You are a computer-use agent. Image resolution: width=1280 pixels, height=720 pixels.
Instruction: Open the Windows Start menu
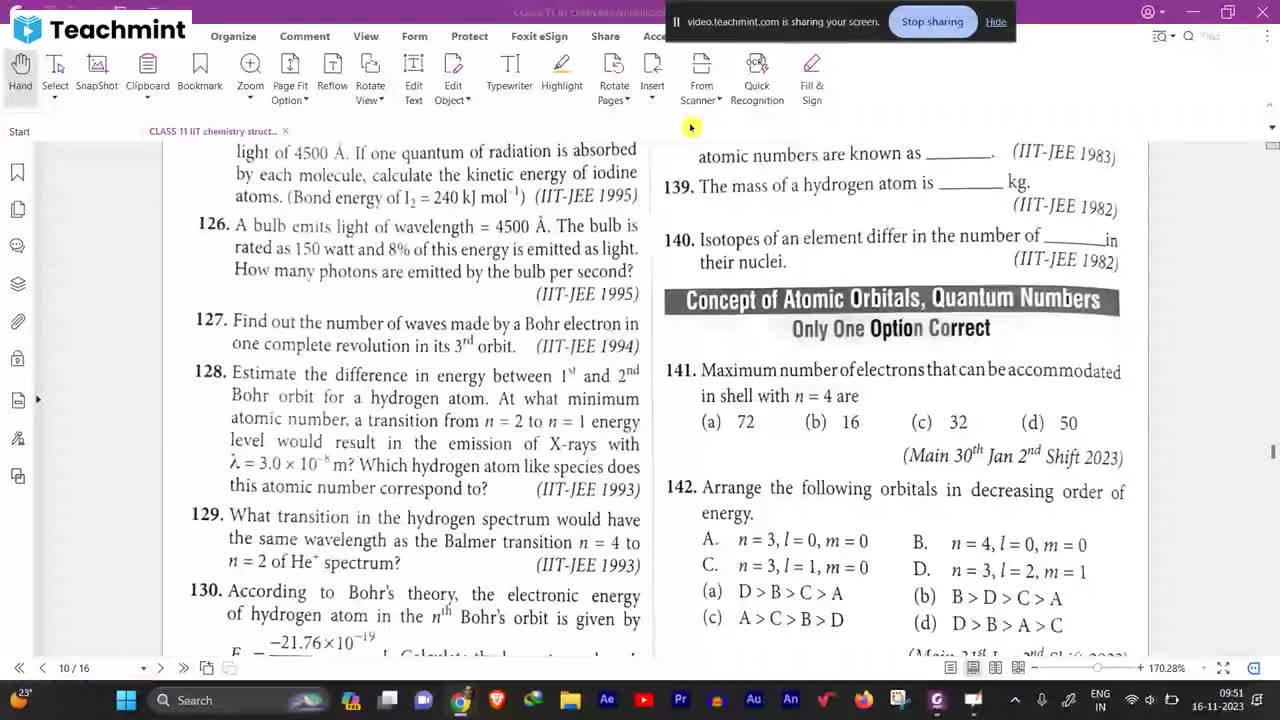[126, 700]
